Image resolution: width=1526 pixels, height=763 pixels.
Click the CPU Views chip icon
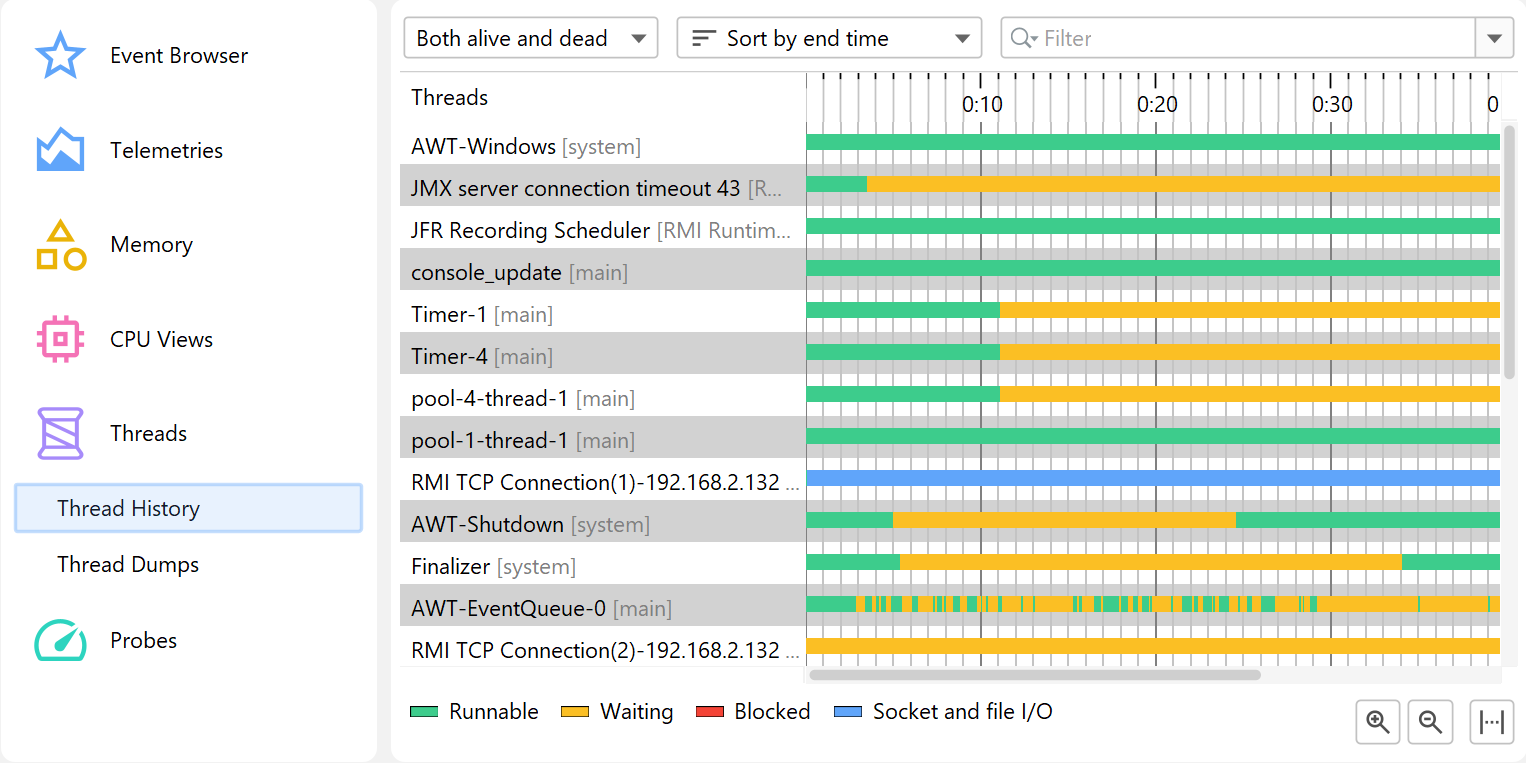(60, 339)
